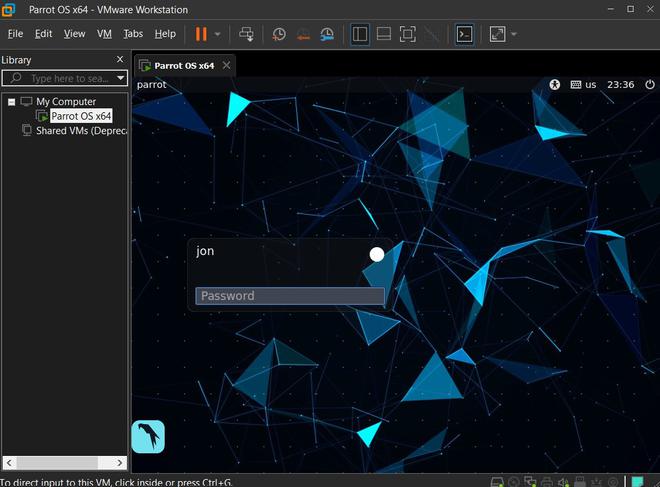This screenshot has width=660, height=487.
Task: Open the power options dropdown beside Pause
Action: (x=218, y=34)
